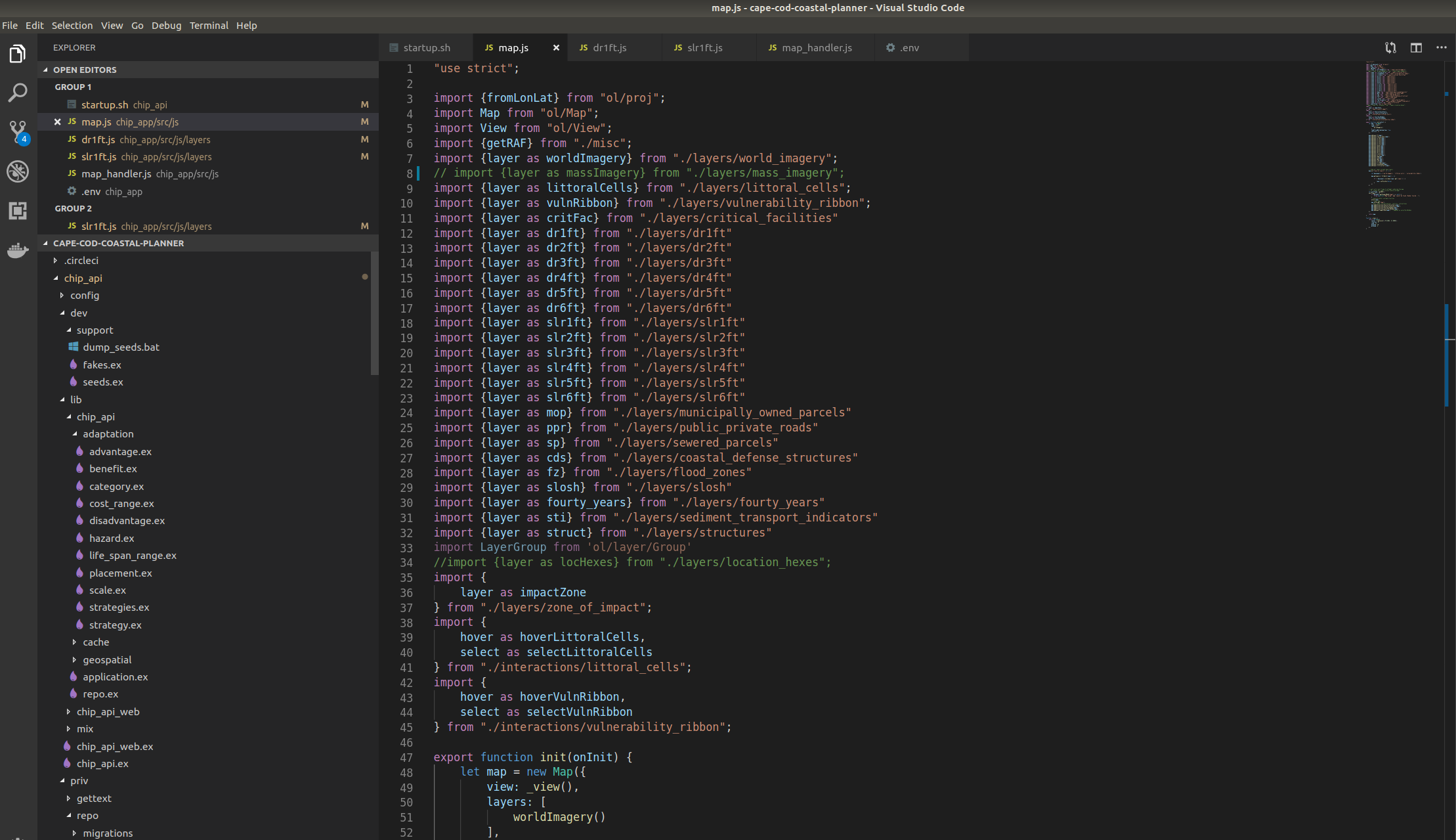Split the editor to the right
The width and height of the screenshot is (1456, 840).
(1416, 47)
